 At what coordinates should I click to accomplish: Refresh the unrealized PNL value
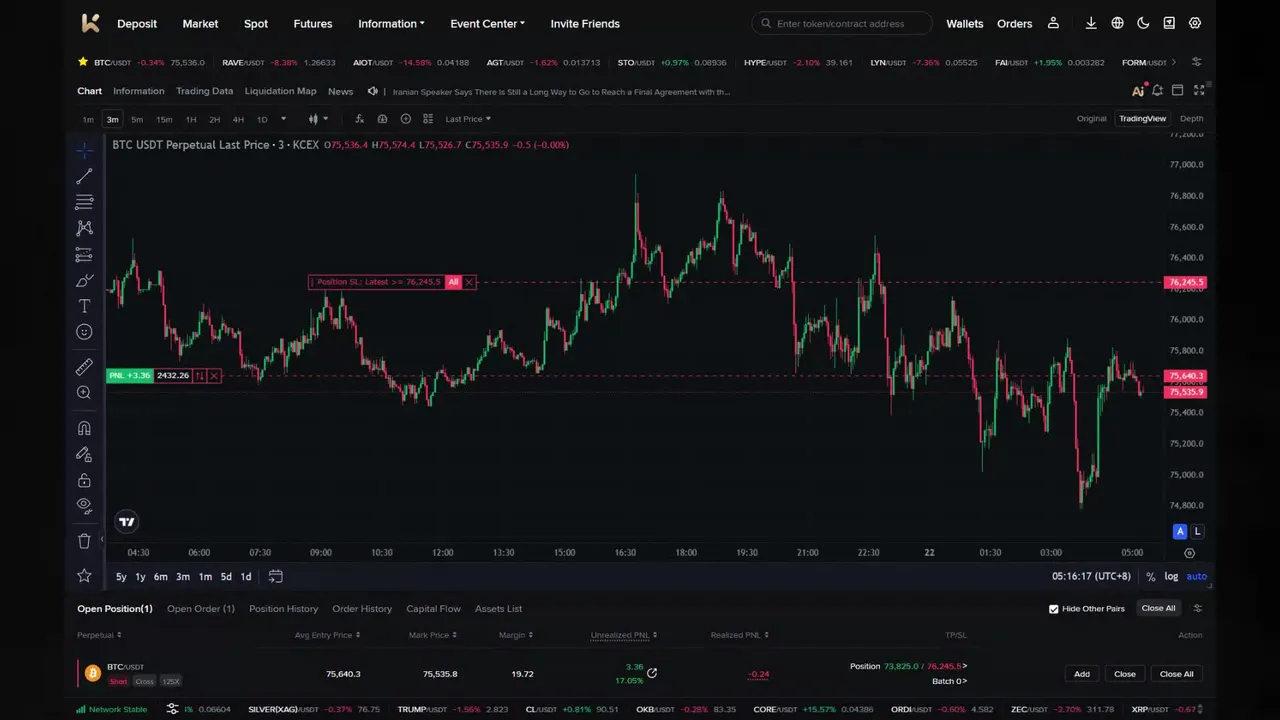click(652, 673)
